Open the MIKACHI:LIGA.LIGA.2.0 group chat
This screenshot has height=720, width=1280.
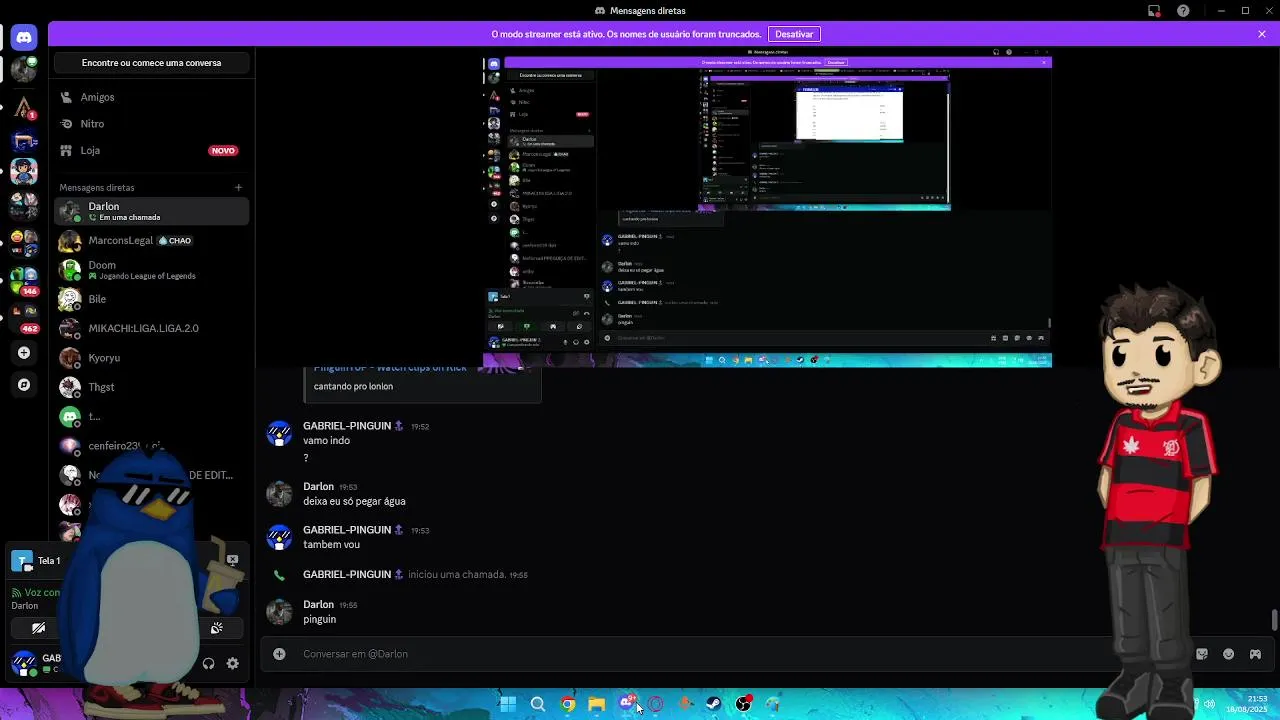coord(151,328)
